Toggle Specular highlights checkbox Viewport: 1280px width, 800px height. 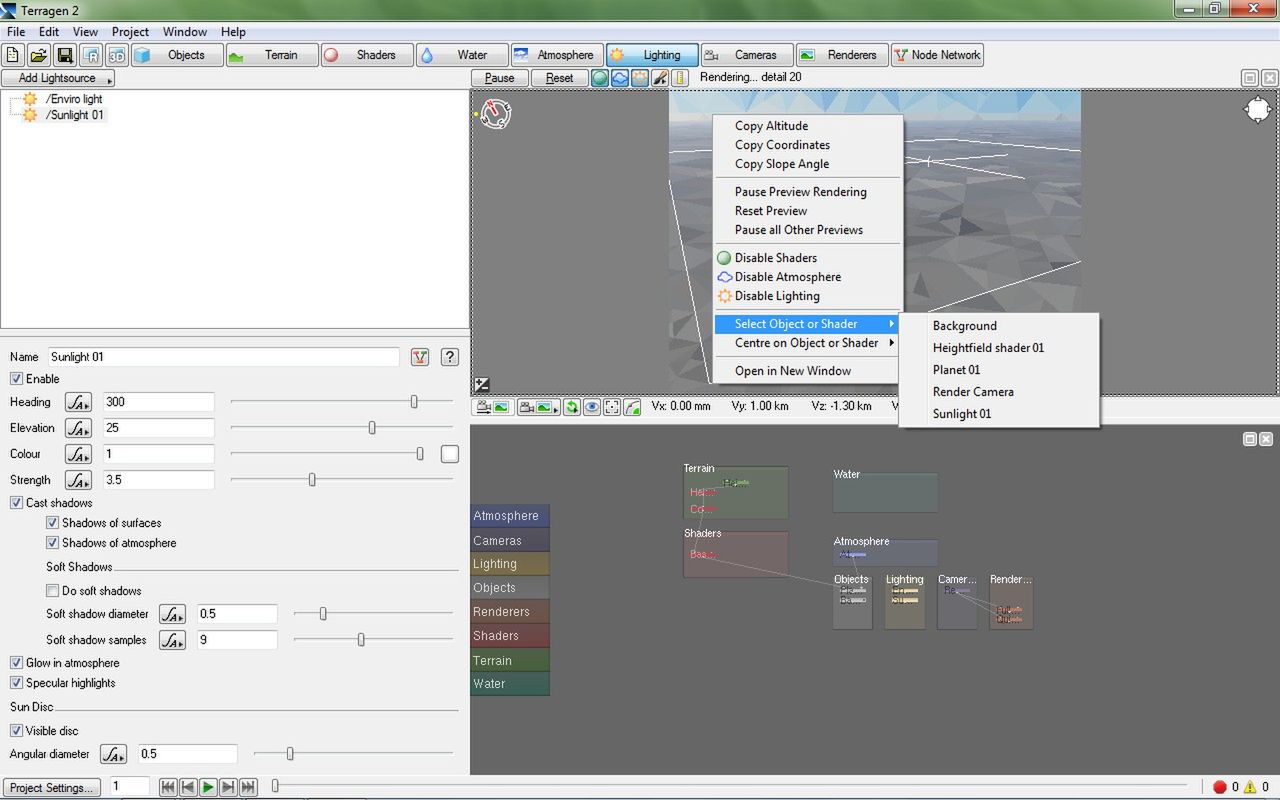16,683
